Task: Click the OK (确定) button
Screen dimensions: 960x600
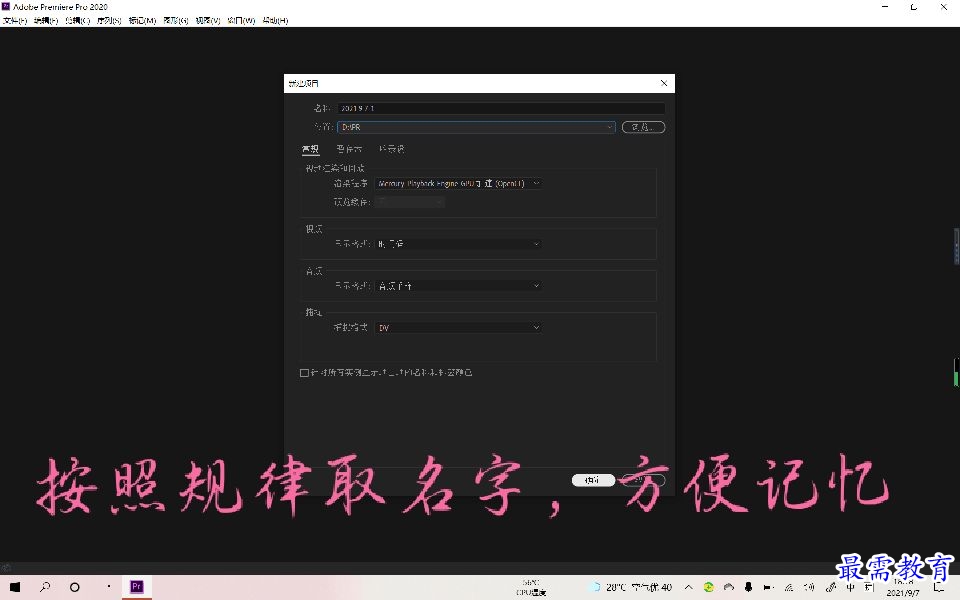Action: [593, 480]
